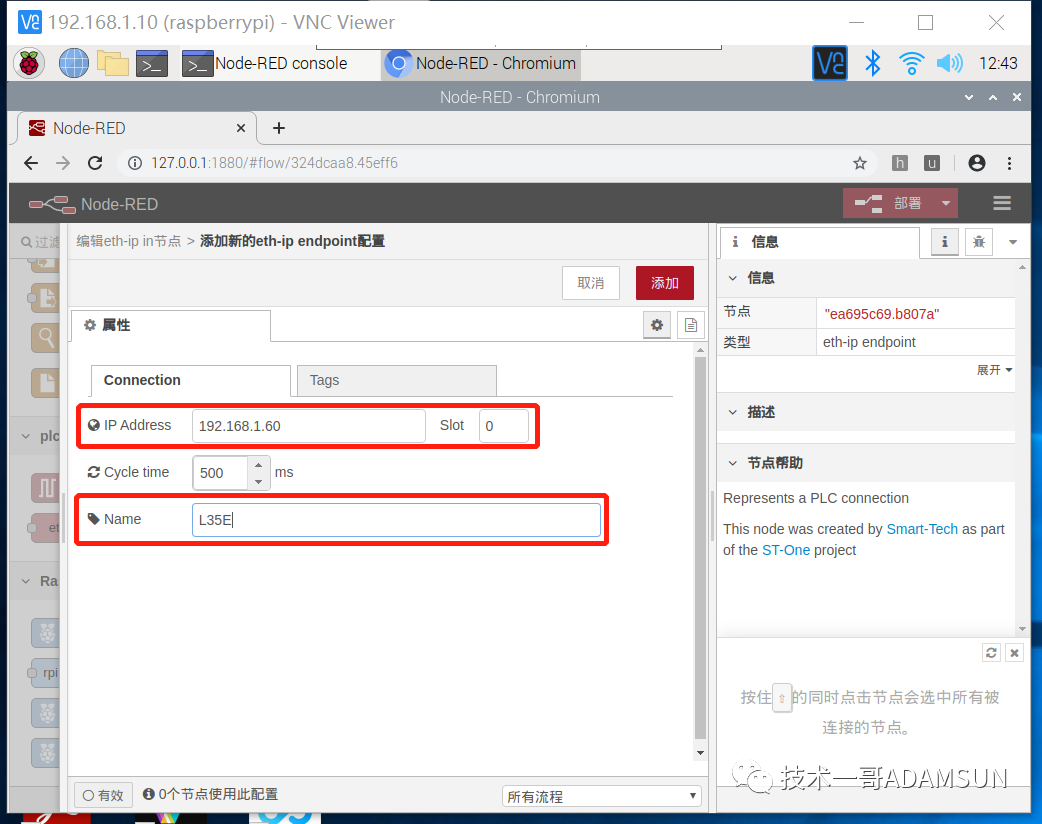Switch to the debug bug icon in sidebar
The width and height of the screenshot is (1042, 824).
978,242
